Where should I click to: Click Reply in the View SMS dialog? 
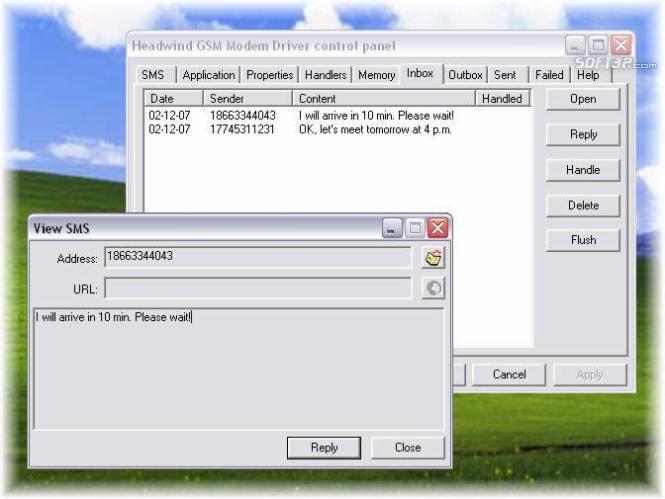[324, 448]
